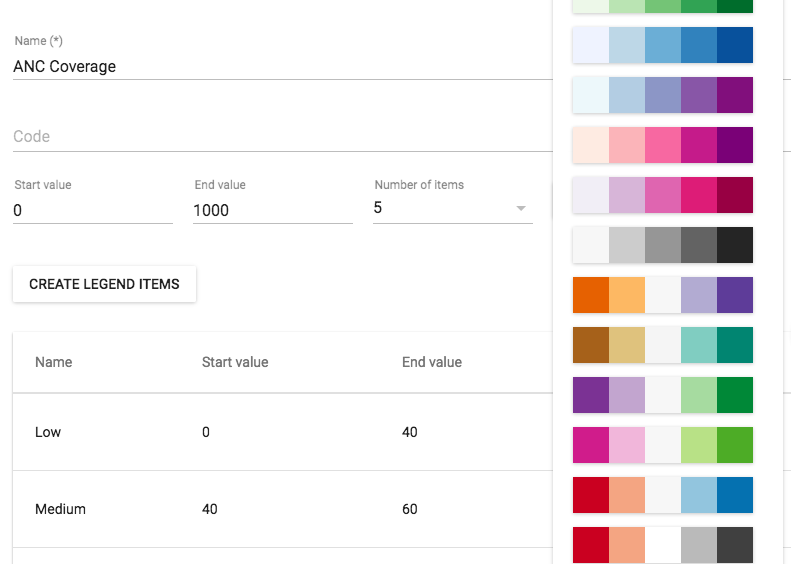Click the Name field containing ANC Coverage
The image size is (791, 564).
point(280,67)
